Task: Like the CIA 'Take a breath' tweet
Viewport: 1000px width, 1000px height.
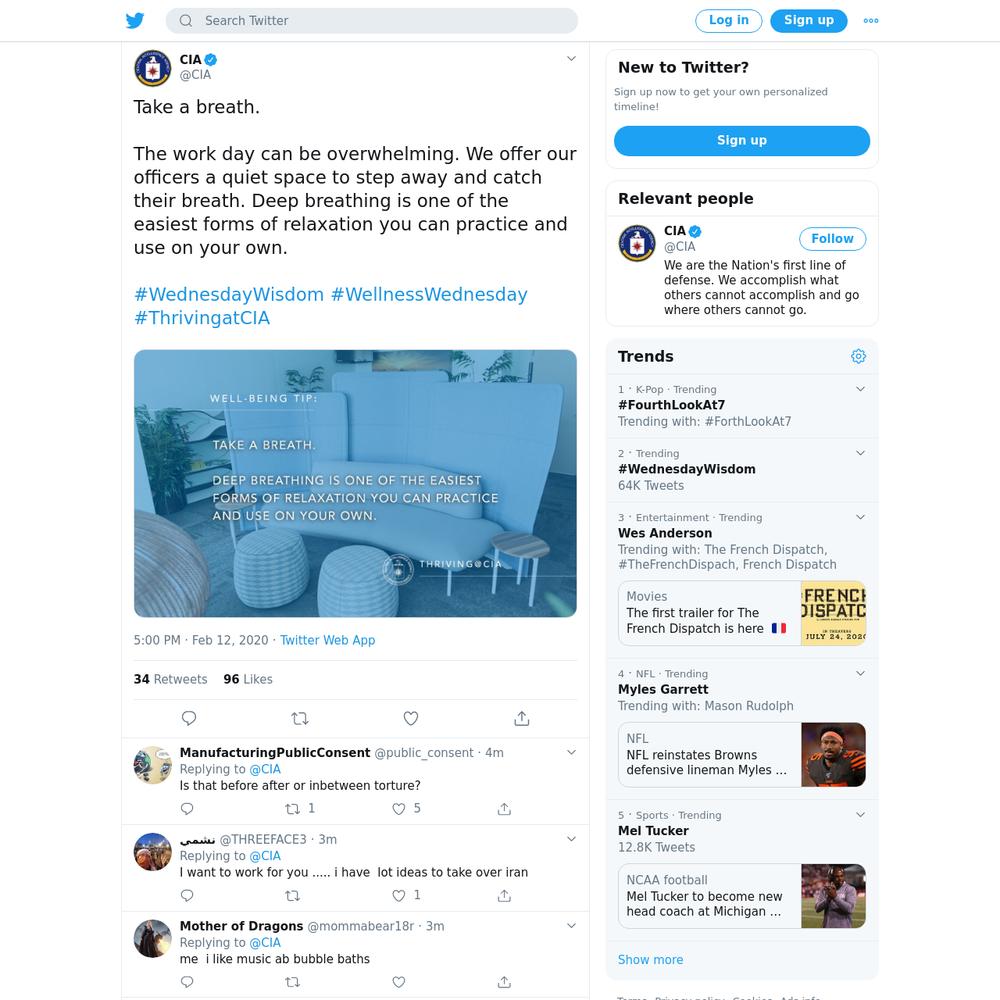Action: coord(411,718)
